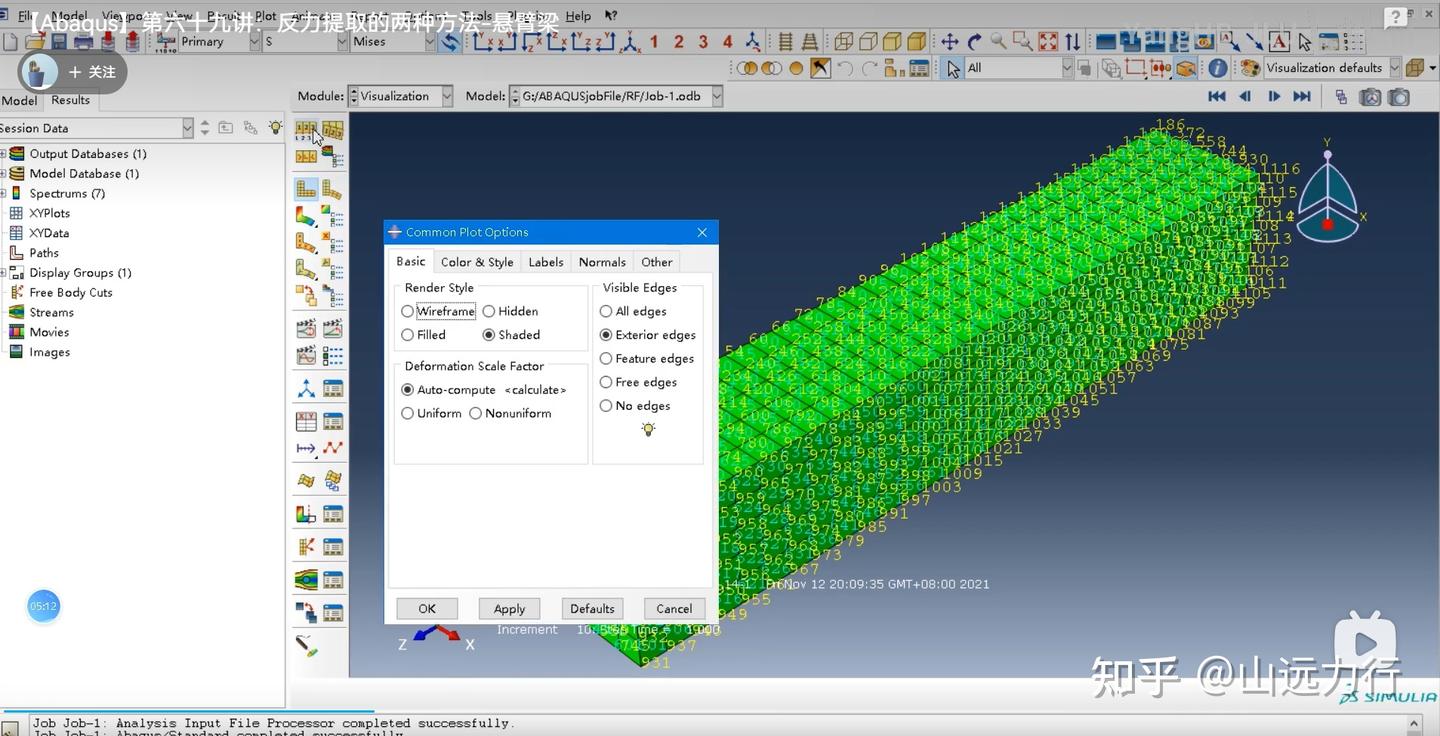
Task: Switch to the Color & Style tab
Action: click(x=477, y=262)
